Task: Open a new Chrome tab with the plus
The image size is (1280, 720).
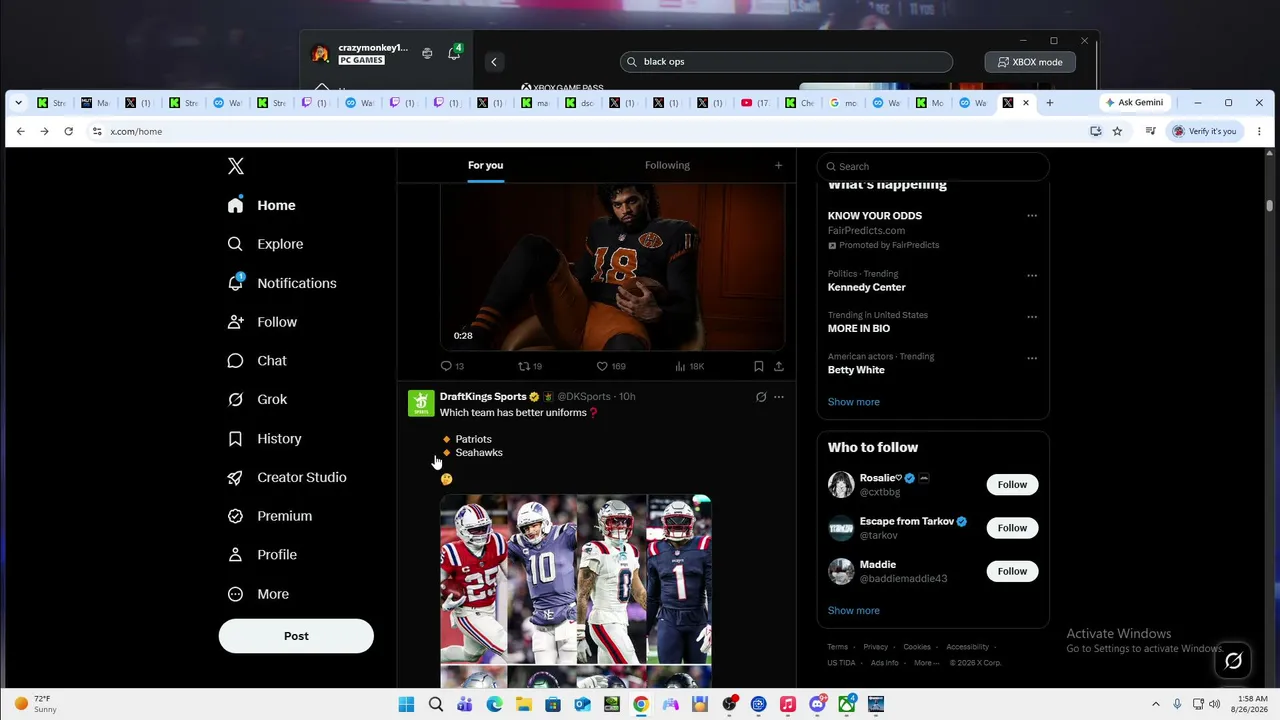Action: click(1049, 102)
